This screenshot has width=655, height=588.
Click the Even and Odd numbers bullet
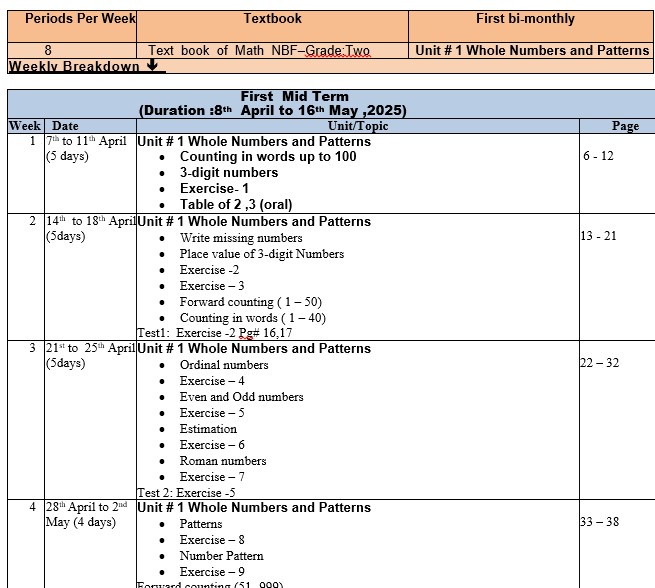pos(241,397)
